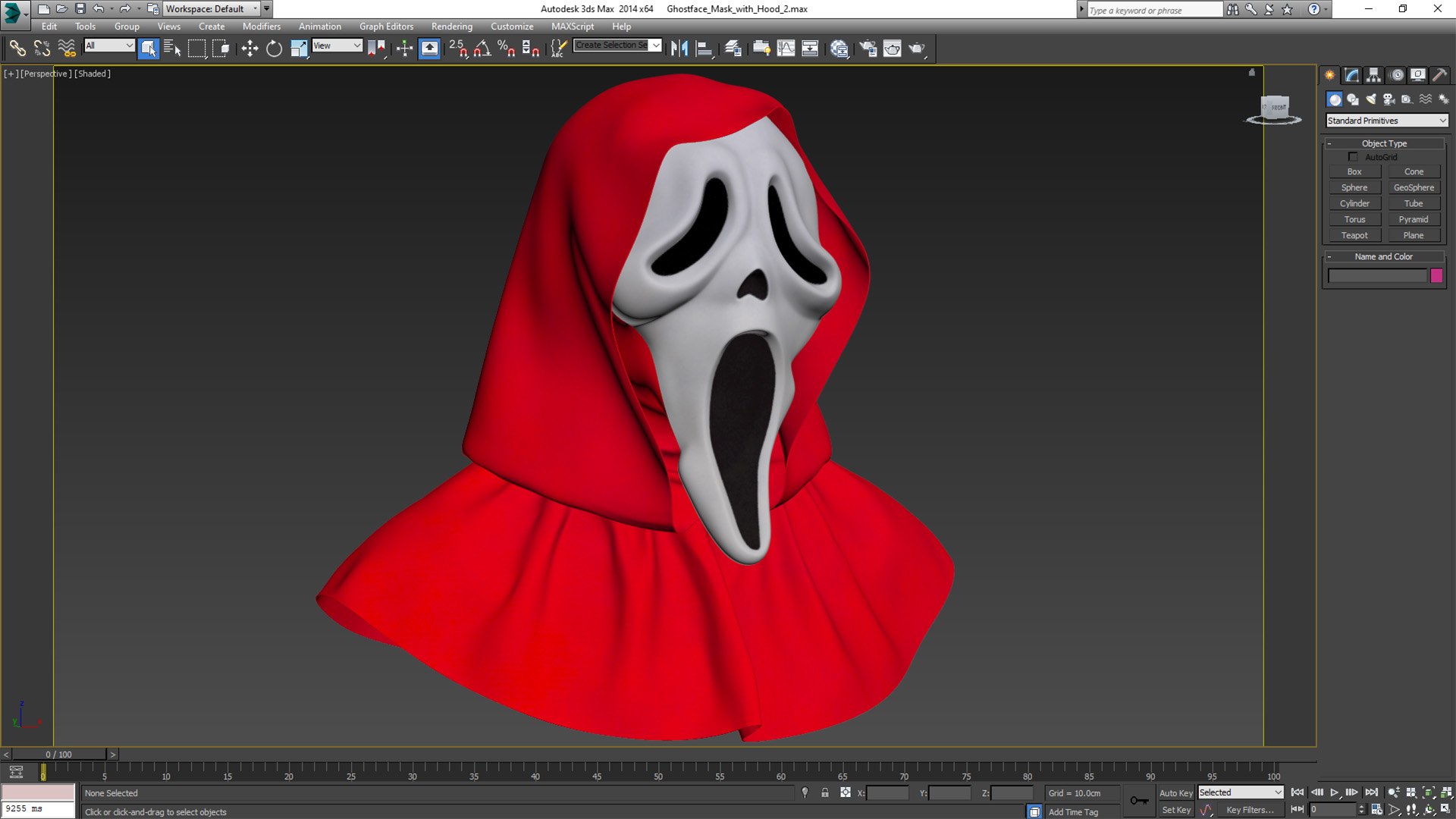Open Select by Name list icon
Viewport: 1456px width, 819px height.
pyautogui.click(x=173, y=49)
